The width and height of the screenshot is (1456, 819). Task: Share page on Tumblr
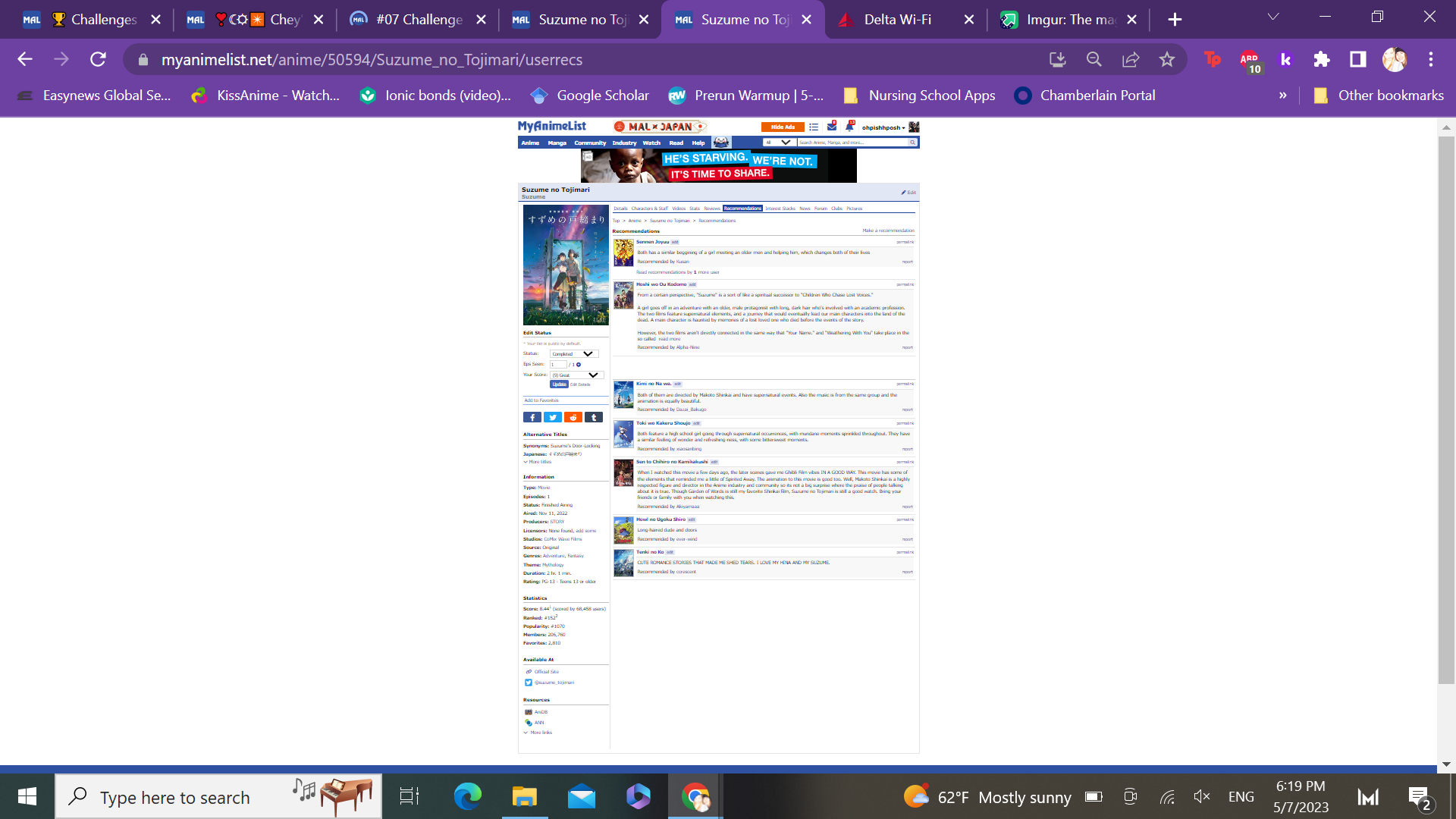click(x=594, y=417)
